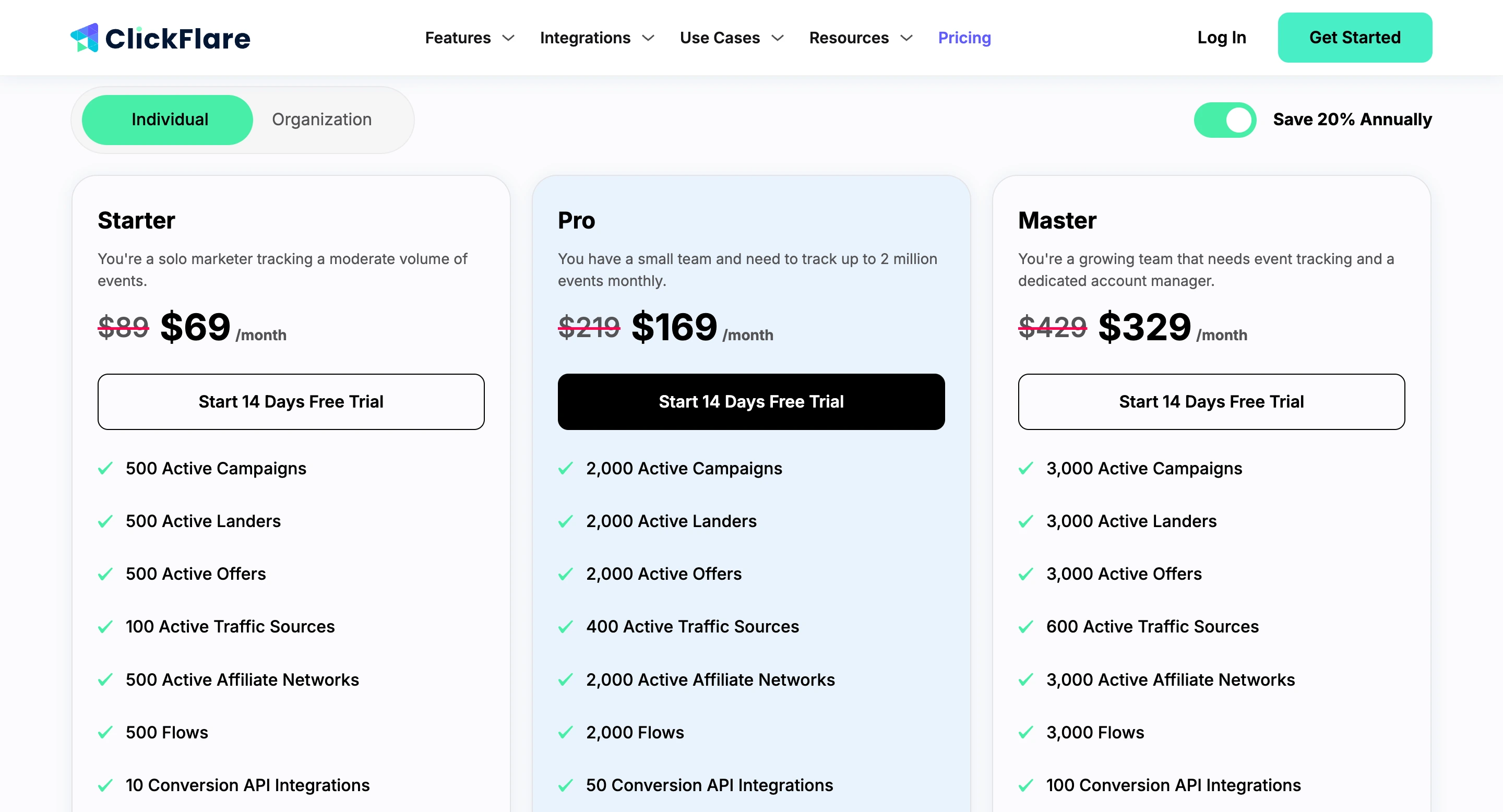Open the Features menu label

point(458,38)
